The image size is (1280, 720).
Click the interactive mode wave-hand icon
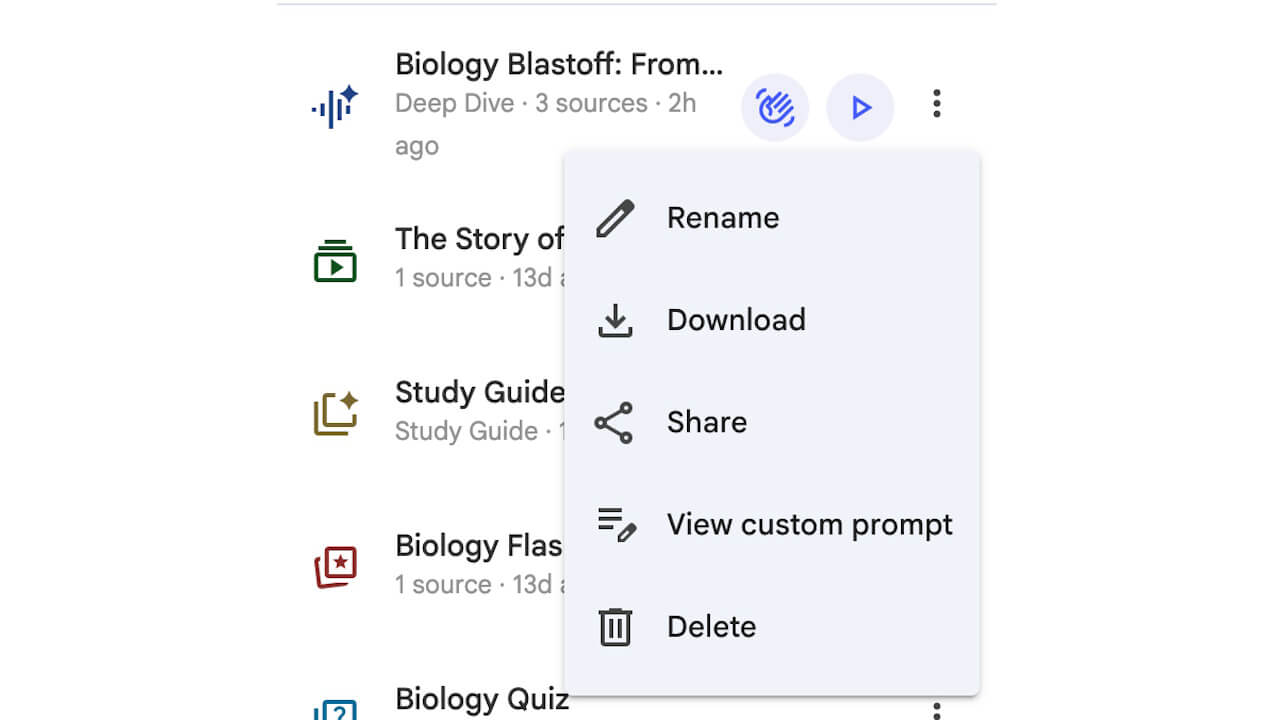click(x=775, y=107)
